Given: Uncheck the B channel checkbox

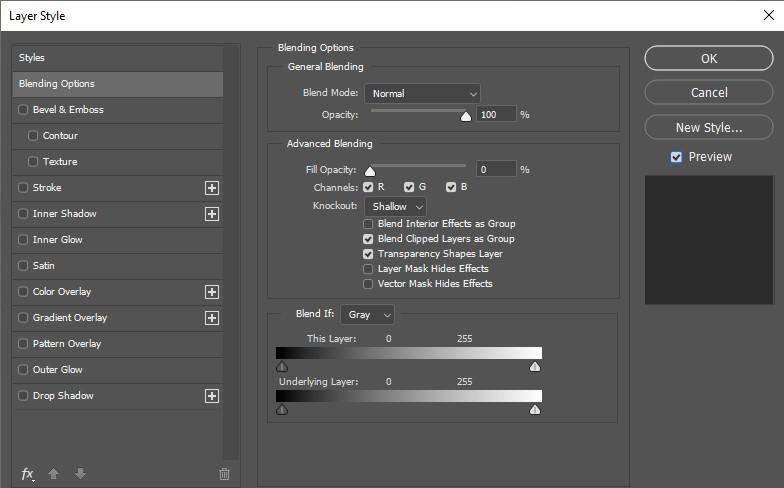Looking at the screenshot, I should (451, 187).
